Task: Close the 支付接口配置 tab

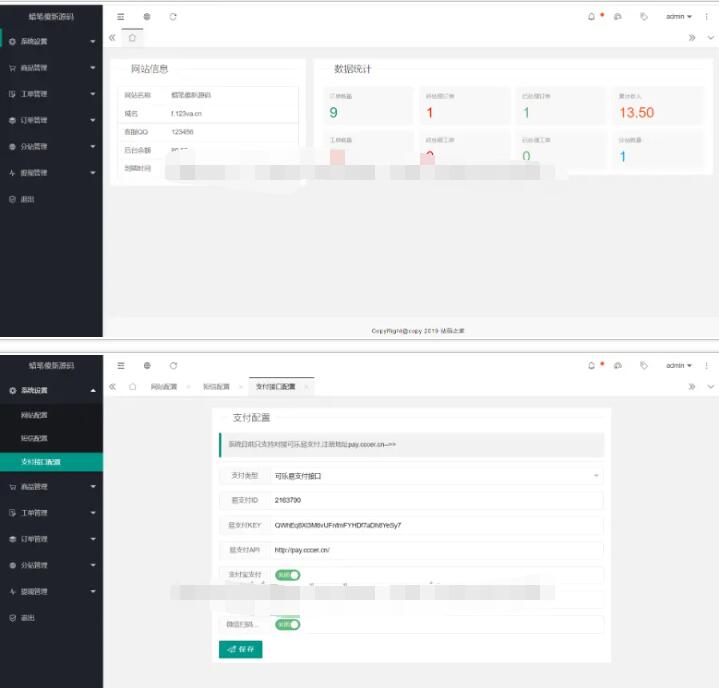Action: 306,387
